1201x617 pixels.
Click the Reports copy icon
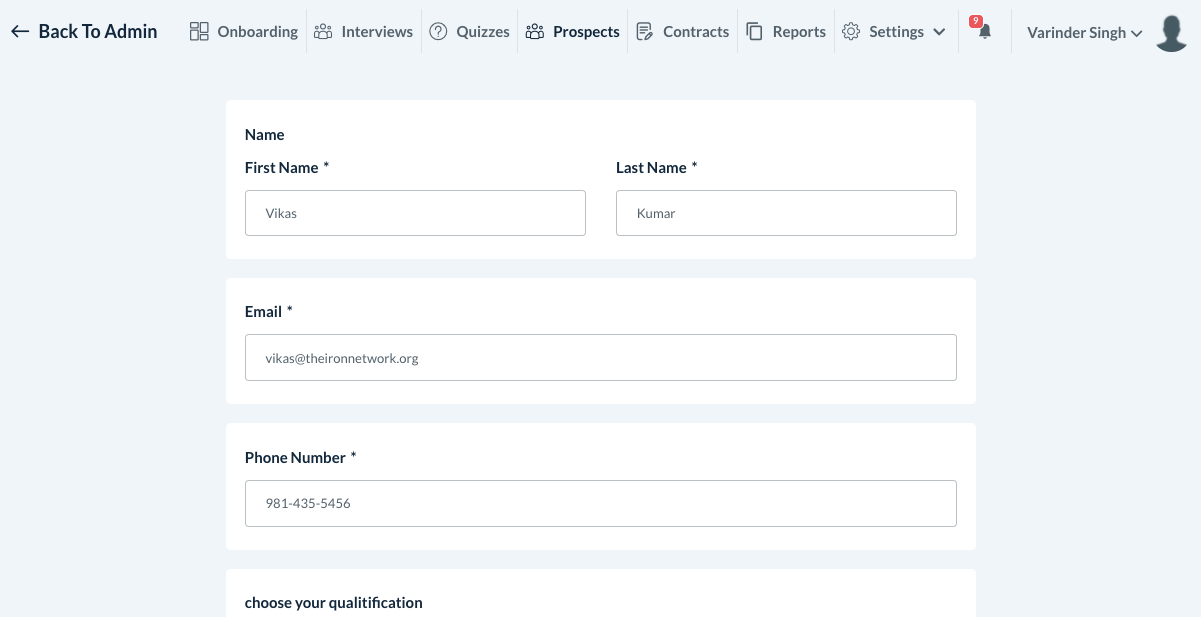pyautogui.click(x=755, y=32)
